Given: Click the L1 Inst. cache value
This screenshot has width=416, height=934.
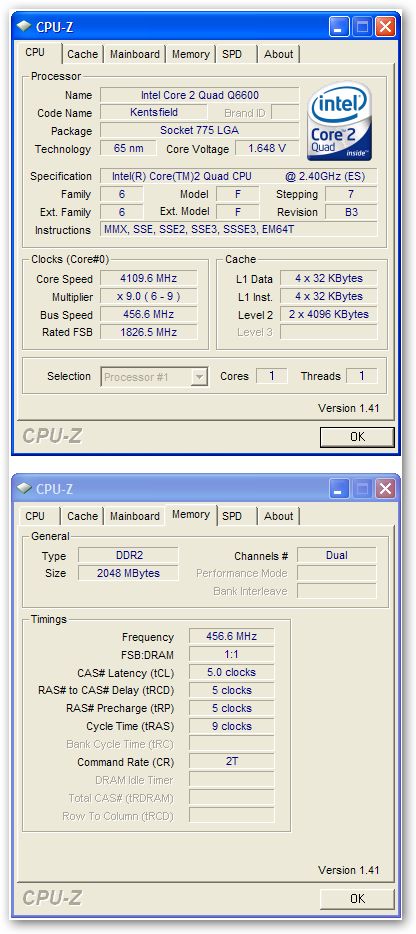Looking at the screenshot, I should tap(328, 297).
